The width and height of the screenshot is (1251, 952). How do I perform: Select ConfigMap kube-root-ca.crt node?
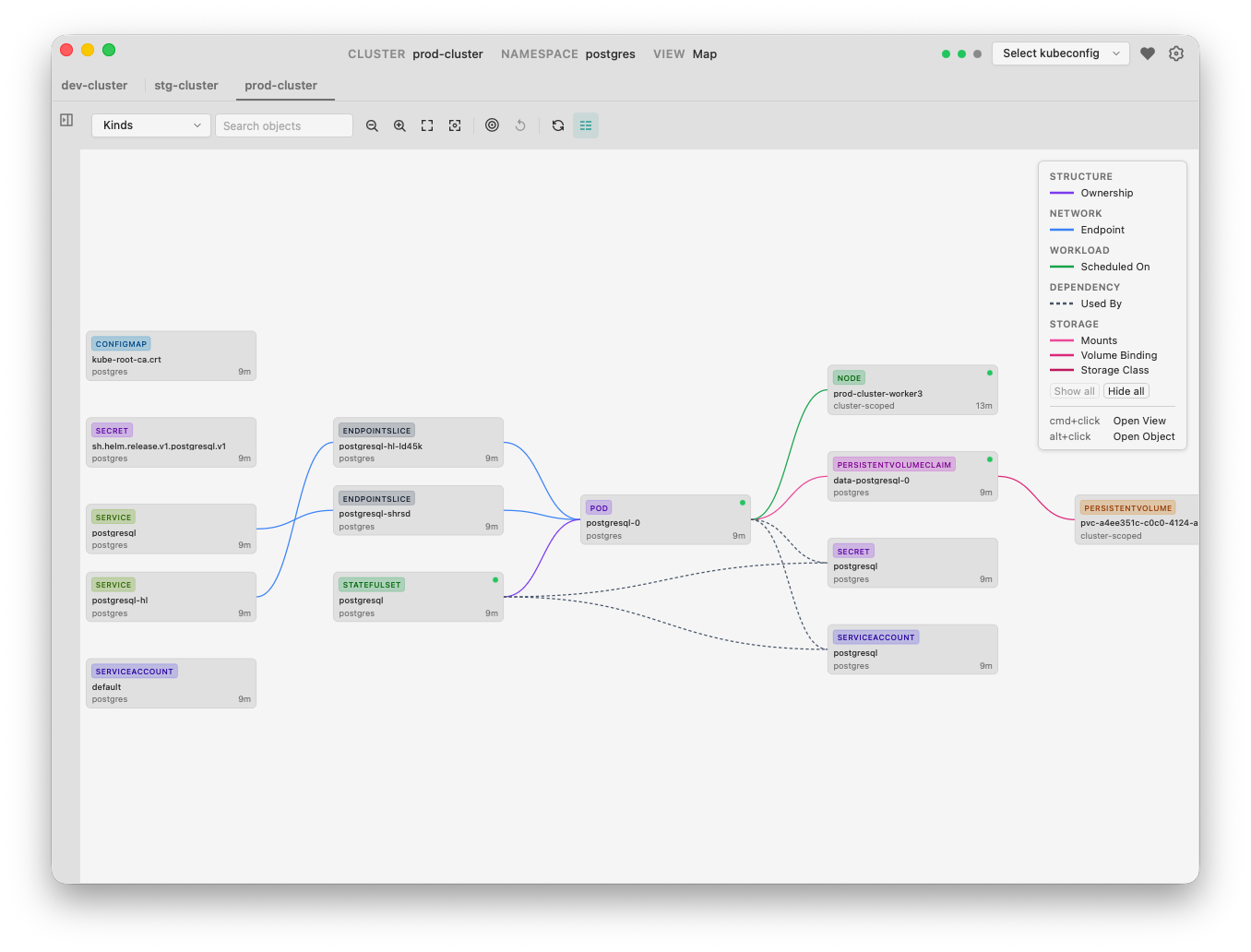(x=172, y=356)
